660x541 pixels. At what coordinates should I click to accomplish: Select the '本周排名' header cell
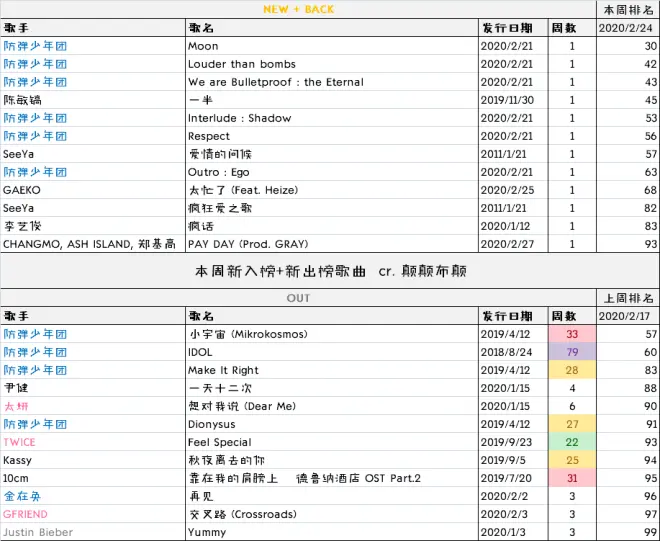point(628,10)
